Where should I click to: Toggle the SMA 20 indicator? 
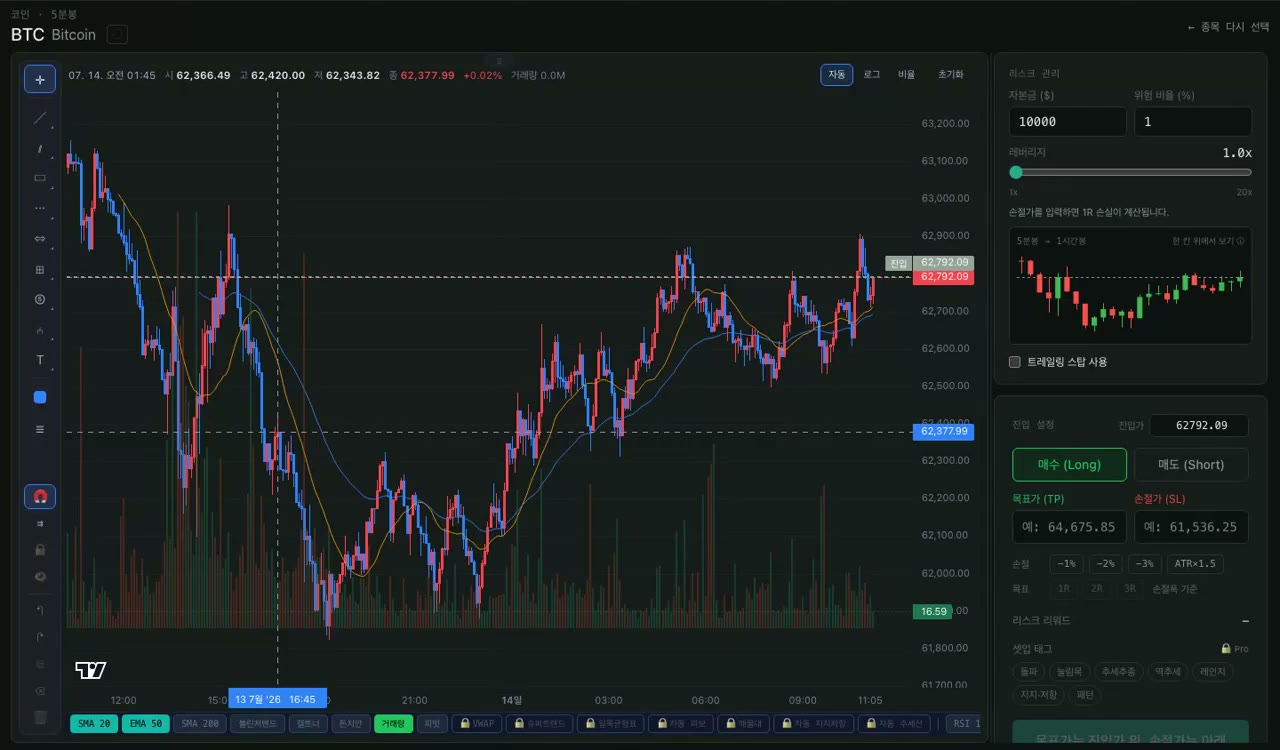pyautogui.click(x=94, y=723)
